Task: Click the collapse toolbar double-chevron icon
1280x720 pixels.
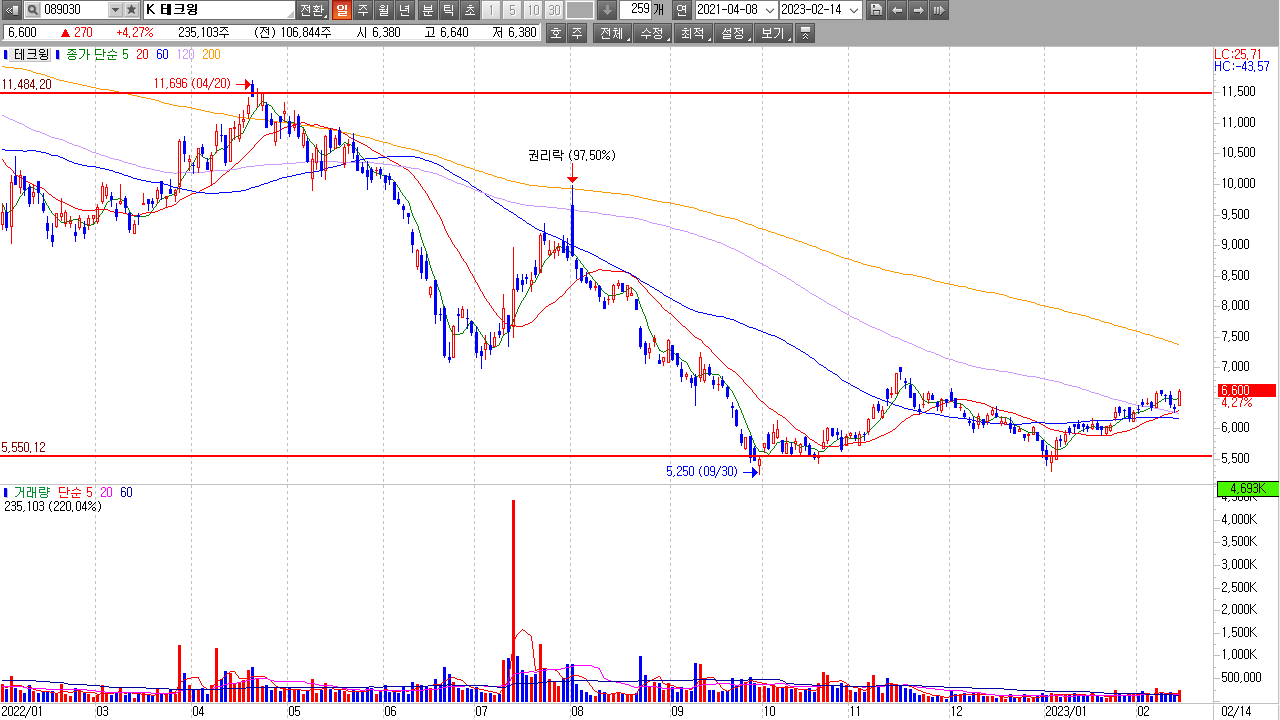Action: point(805,33)
